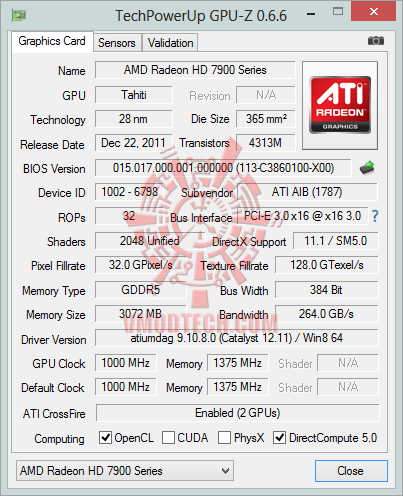
Task: Click the BIOS save chip icon
Action: coord(367,168)
